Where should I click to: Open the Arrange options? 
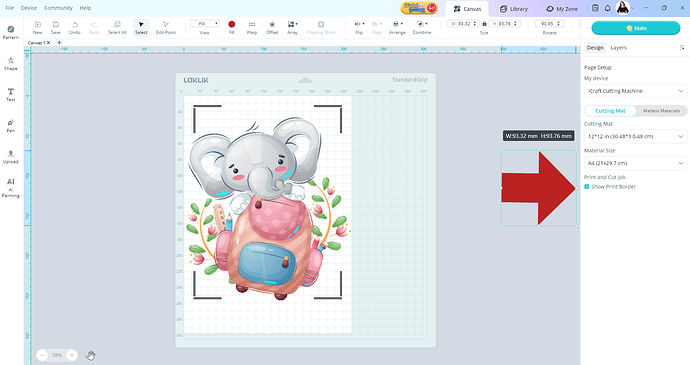point(397,27)
